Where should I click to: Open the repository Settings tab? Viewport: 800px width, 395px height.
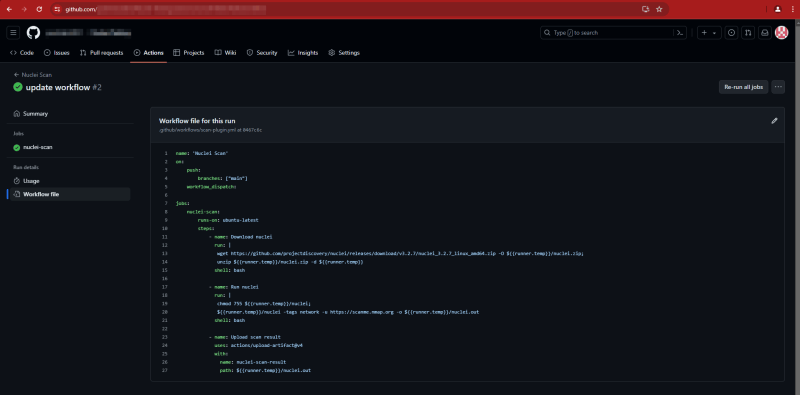click(x=344, y=53)
